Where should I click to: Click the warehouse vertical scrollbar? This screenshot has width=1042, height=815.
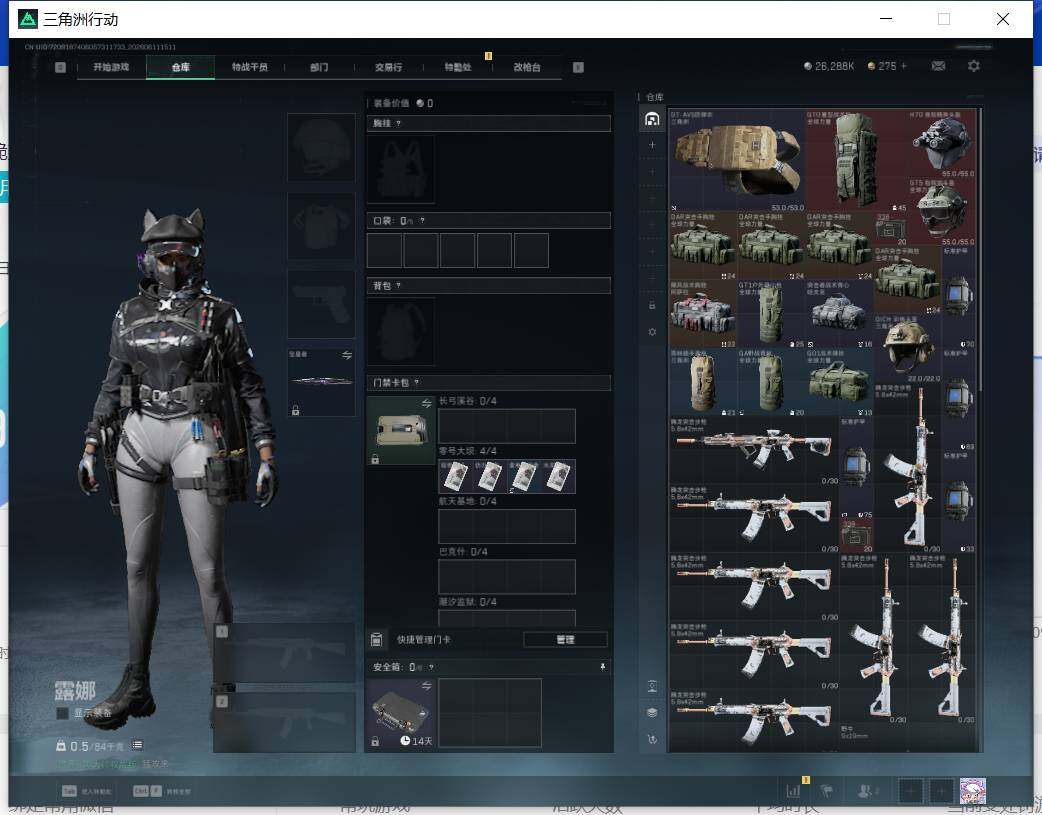pyautogui.click(x=980, y=249)
